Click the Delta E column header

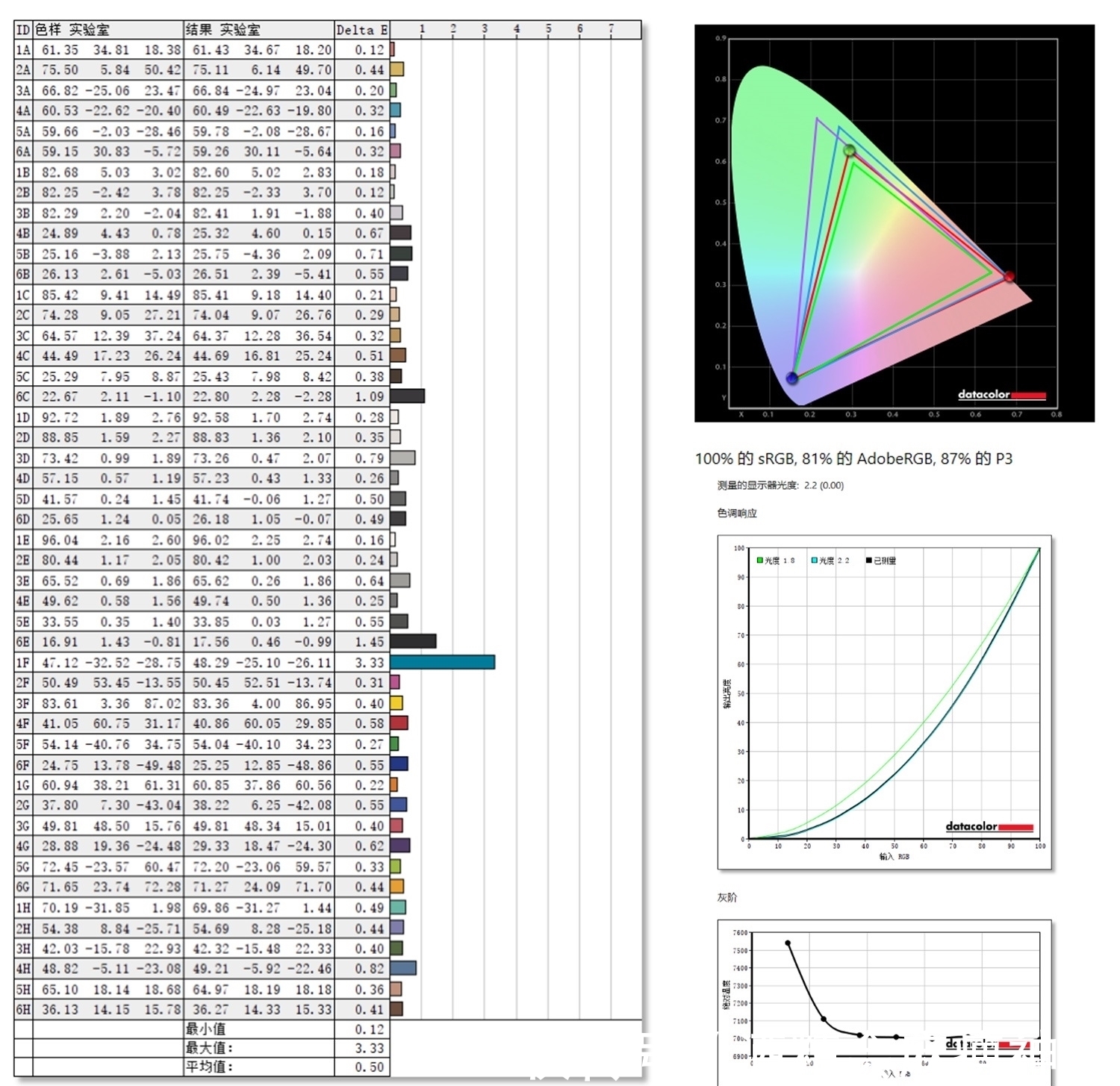(361, 30)
